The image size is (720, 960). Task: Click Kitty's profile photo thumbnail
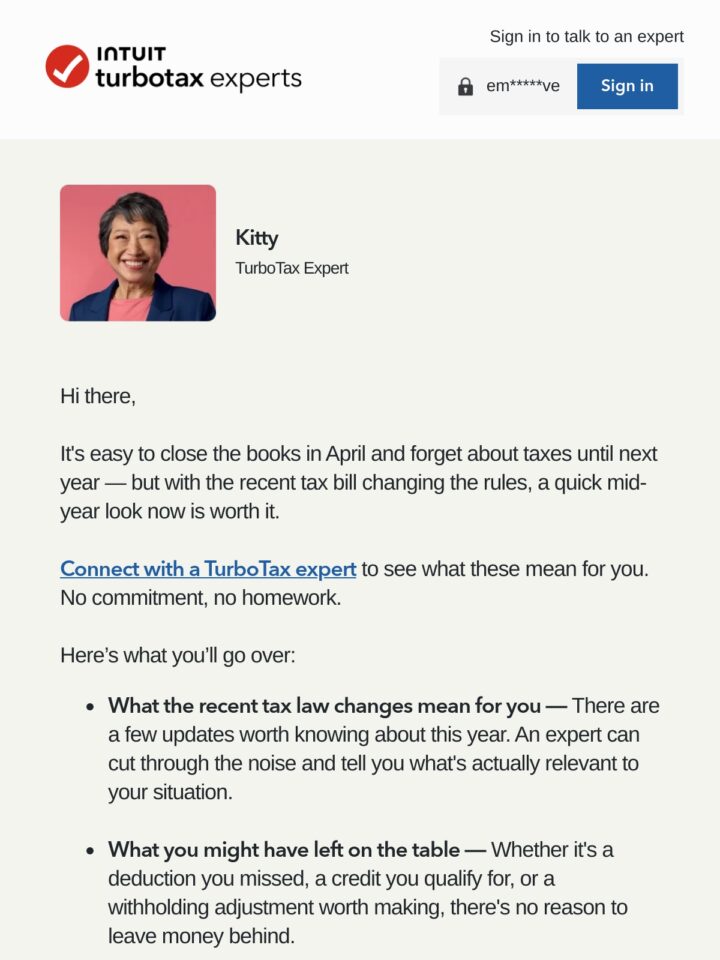click(138, 253)
